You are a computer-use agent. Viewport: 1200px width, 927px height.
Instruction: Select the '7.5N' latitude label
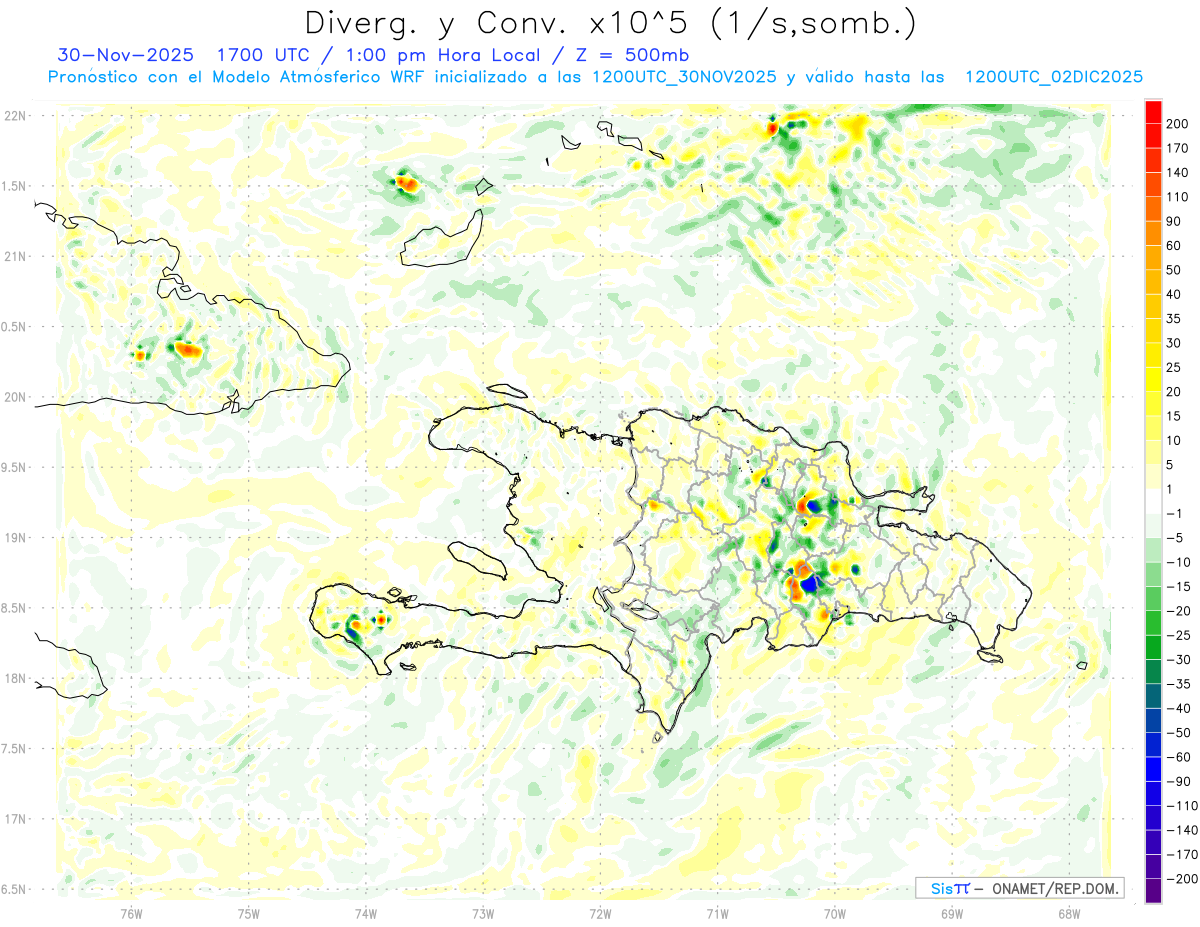tap(13, 749)
